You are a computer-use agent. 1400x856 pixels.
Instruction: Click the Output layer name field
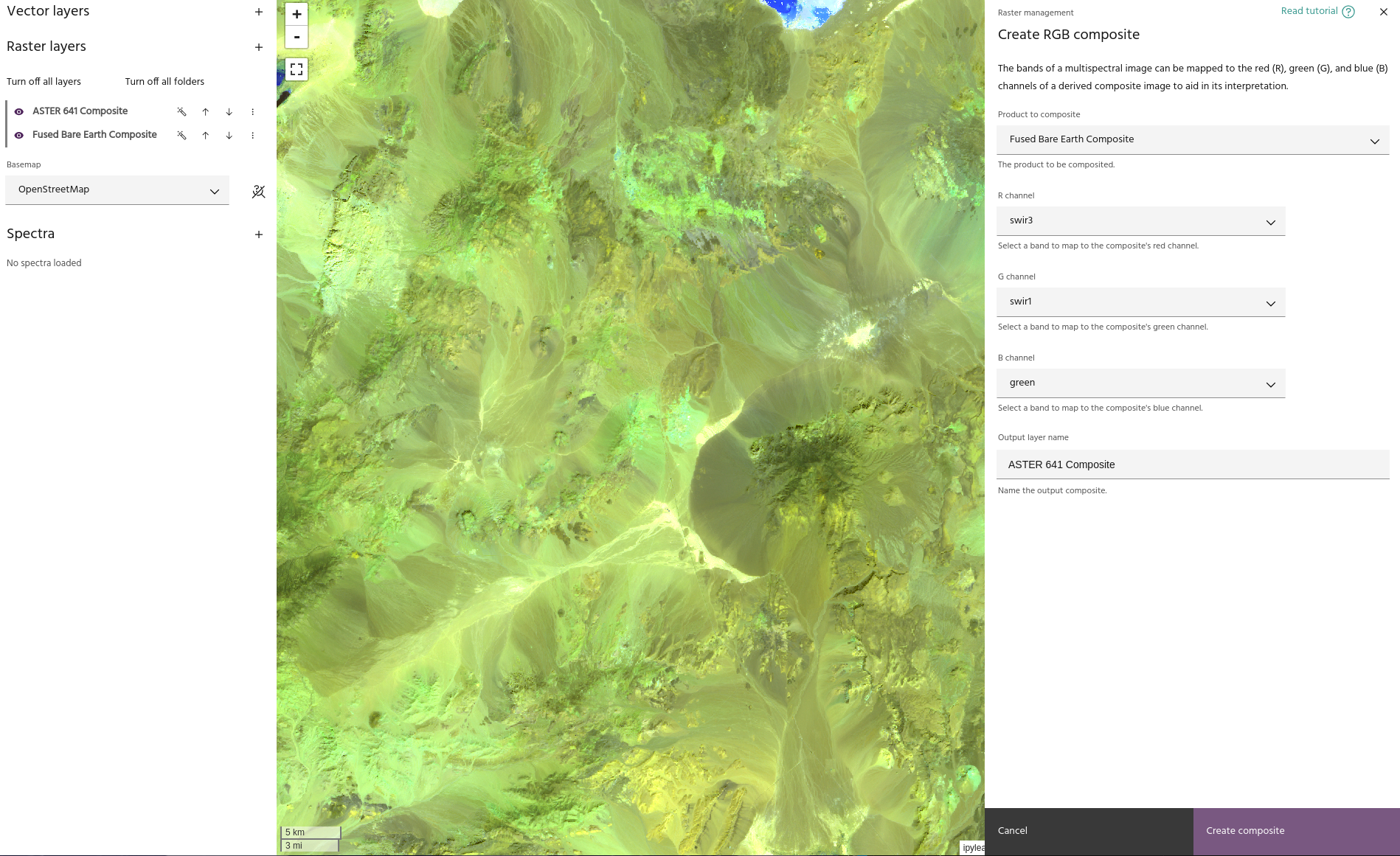pyautogui.click(x=1192, y=464)
